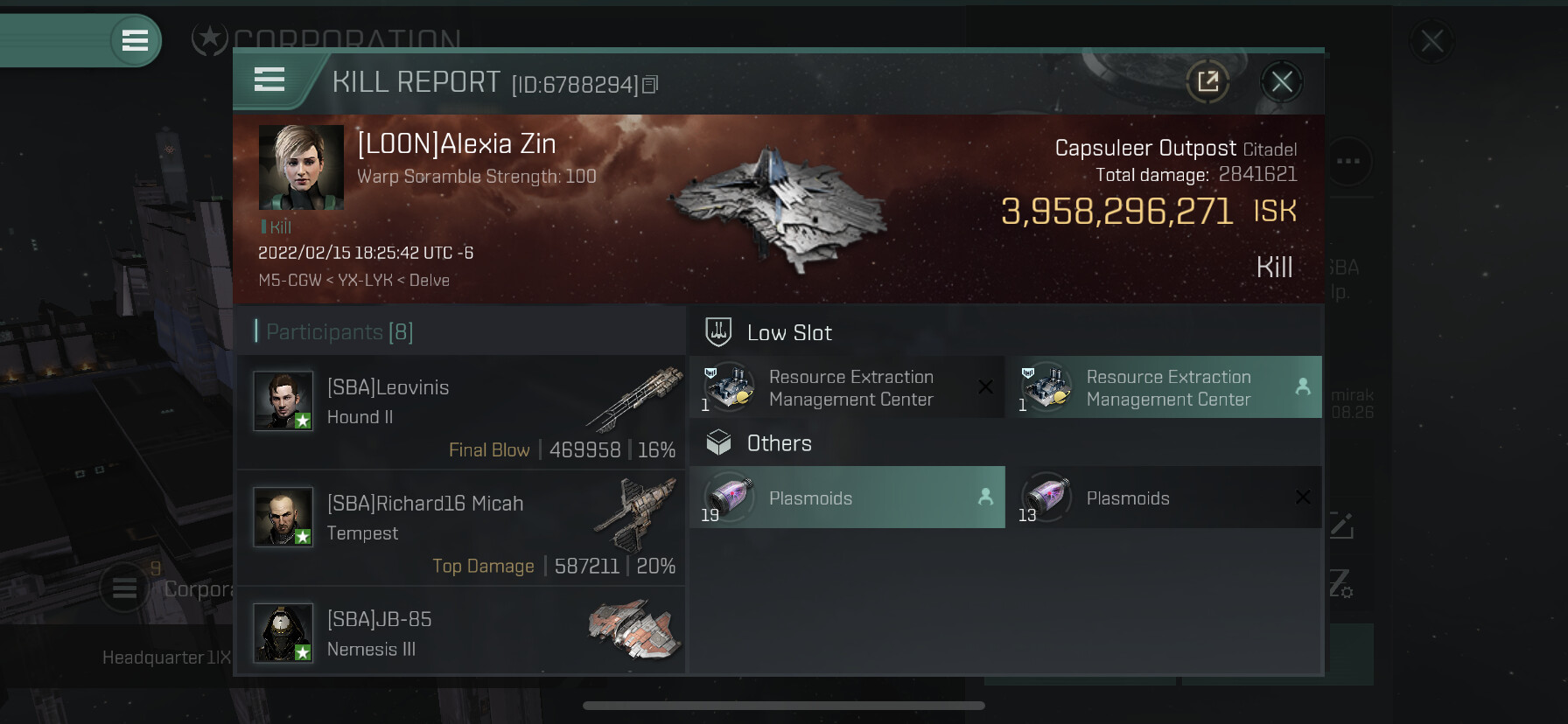1568x724 pixels.
Task: Select JB-85 Nemesis III participant
Action: [x=461, y=631]
